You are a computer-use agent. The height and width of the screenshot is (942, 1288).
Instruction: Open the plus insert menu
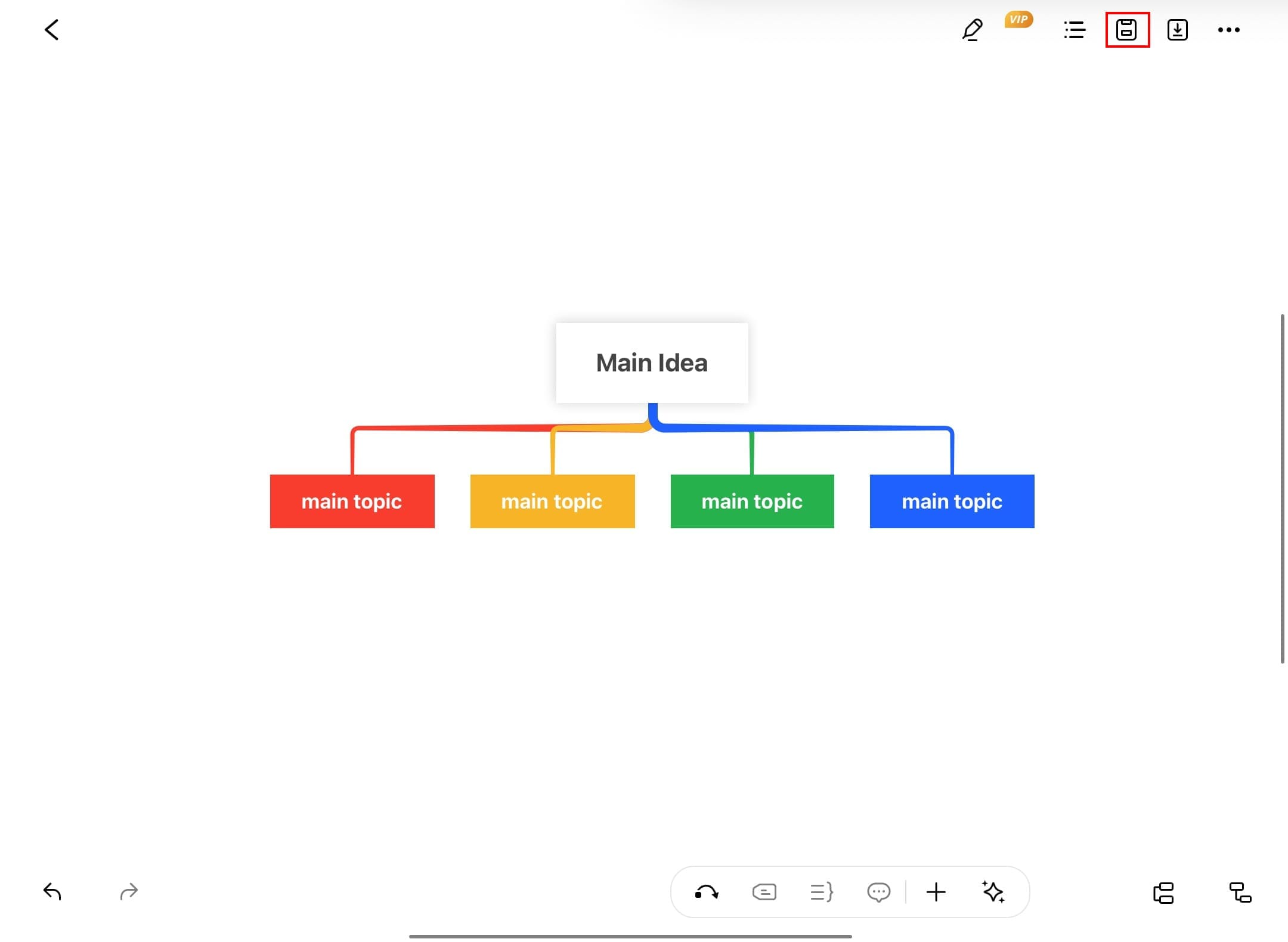click(x=936, y=892)
